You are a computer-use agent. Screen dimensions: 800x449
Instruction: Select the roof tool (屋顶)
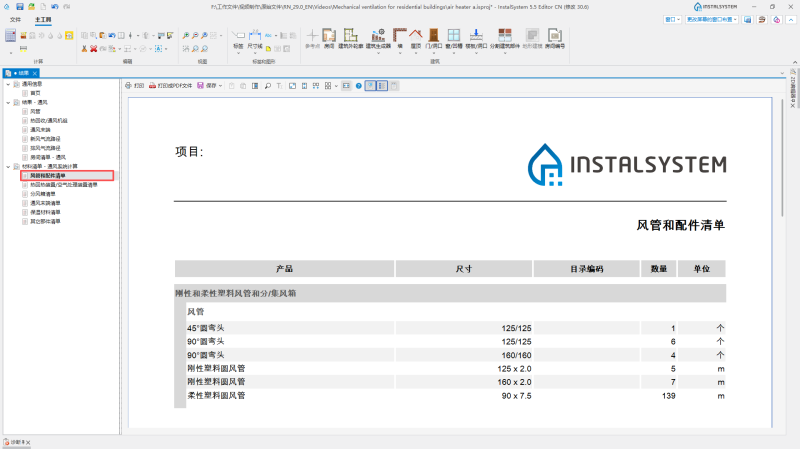(416, 38)
